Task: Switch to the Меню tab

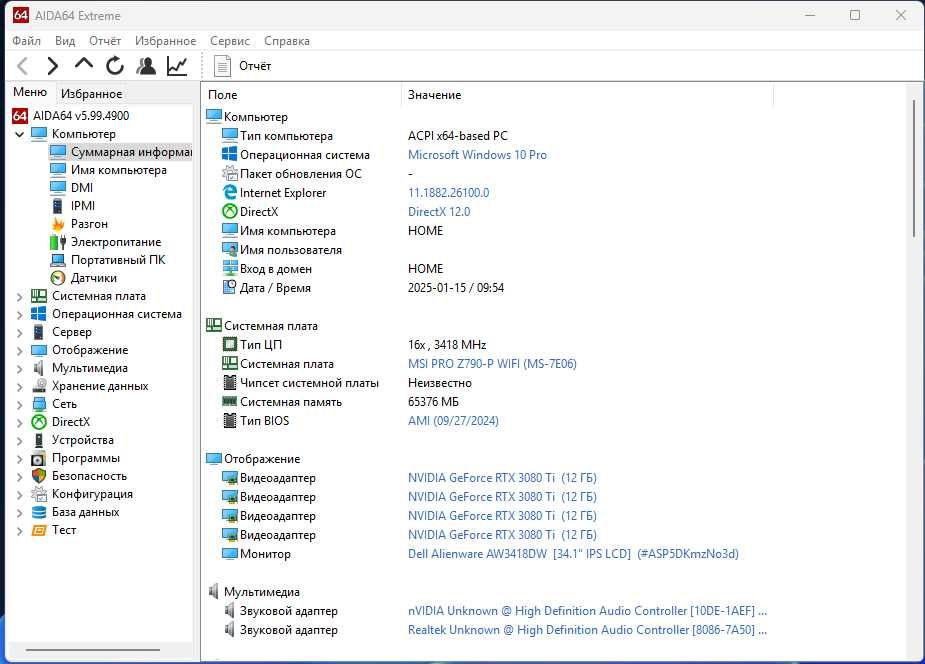Action: [30, 92]
